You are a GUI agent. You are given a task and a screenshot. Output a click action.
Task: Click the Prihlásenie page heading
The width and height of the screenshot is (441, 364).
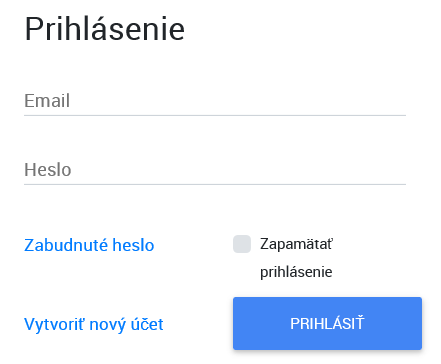[105, 29]
